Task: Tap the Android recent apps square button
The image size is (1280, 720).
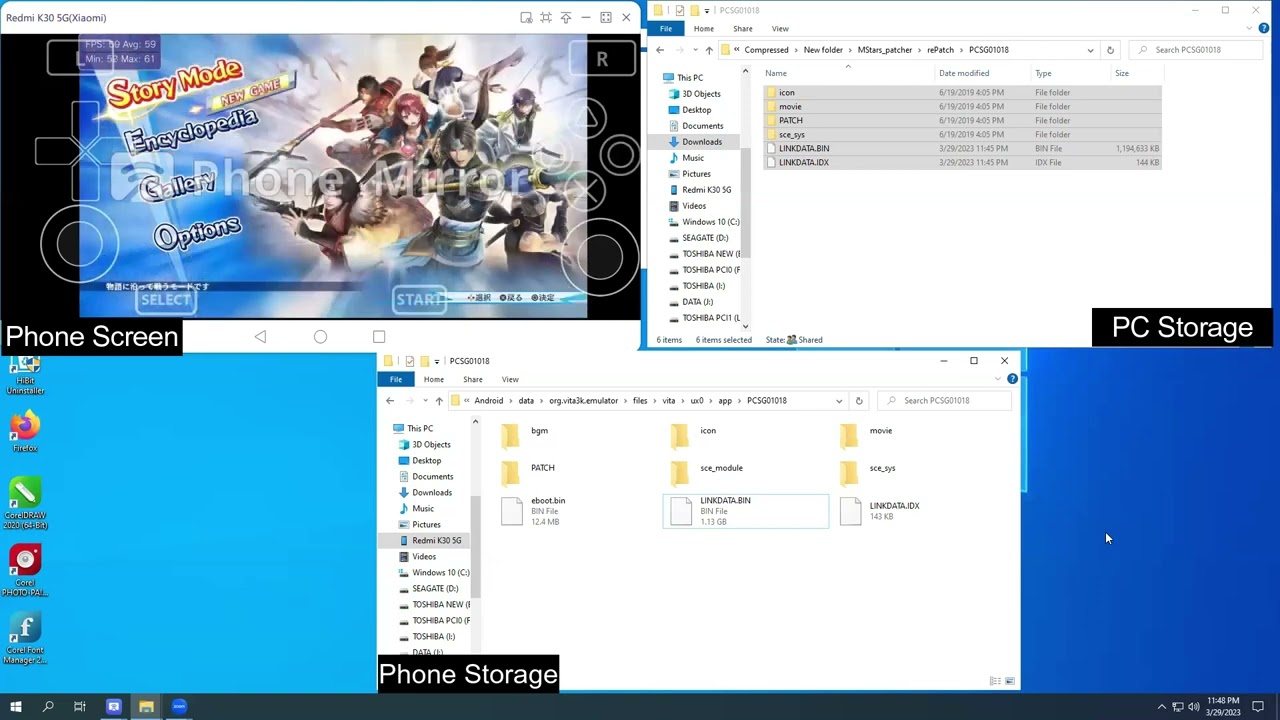Action: [379, 337]
